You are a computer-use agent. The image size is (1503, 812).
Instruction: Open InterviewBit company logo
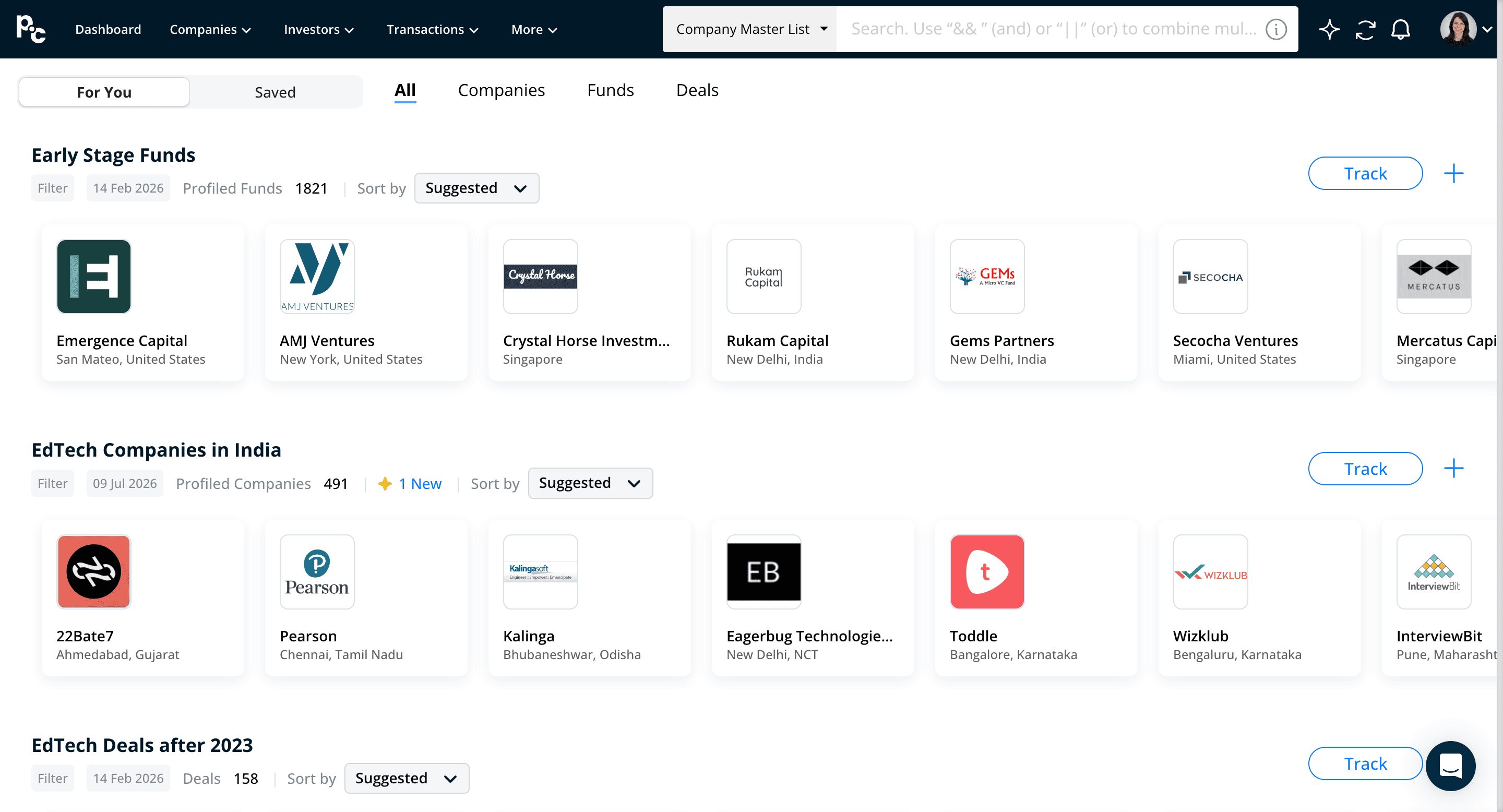point(1434,571)
